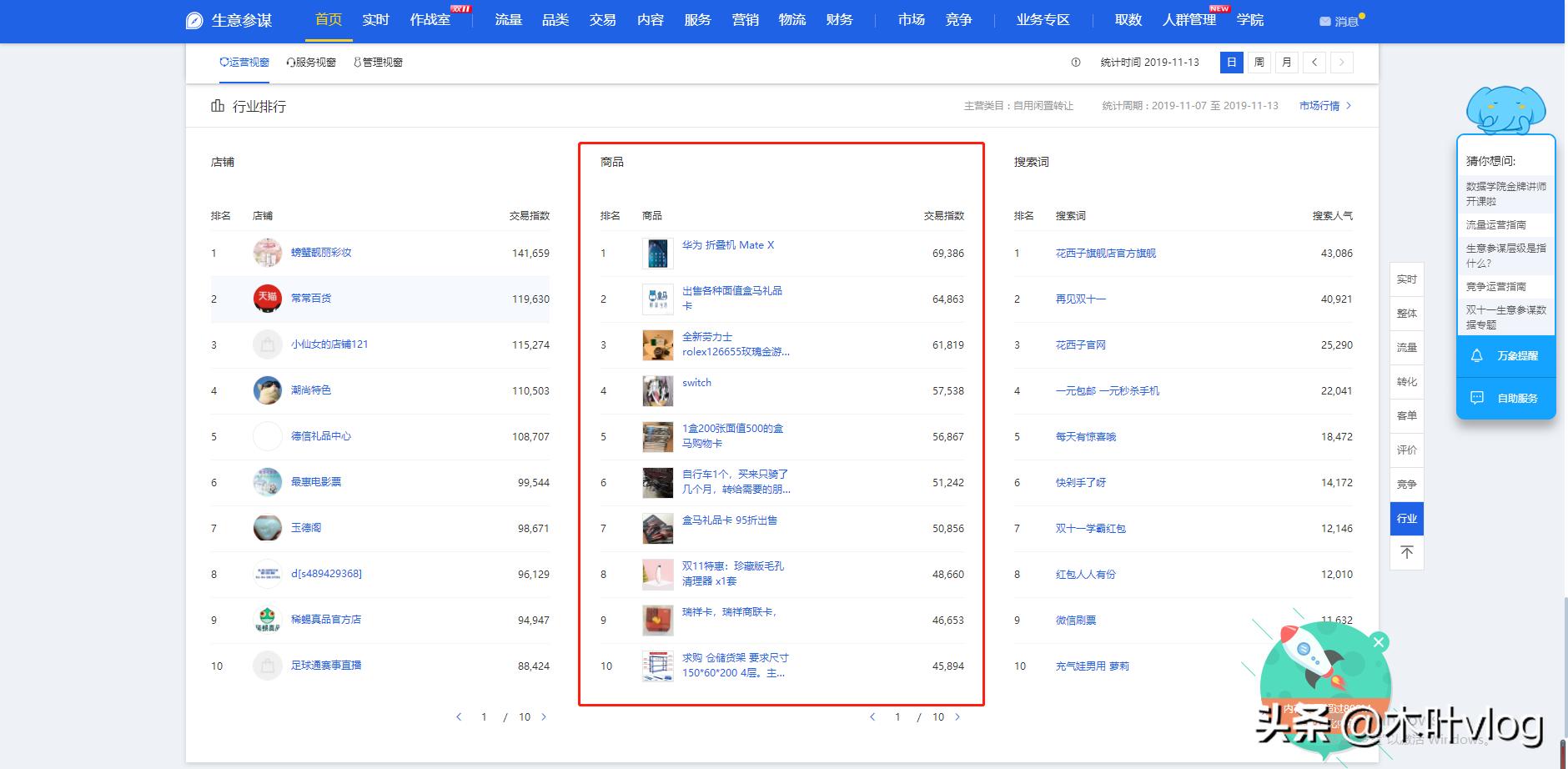Expand 市场行情 using its chevron
Image resolution: width=1568 pixels, height=769 pixels.
coord(1350,106)
